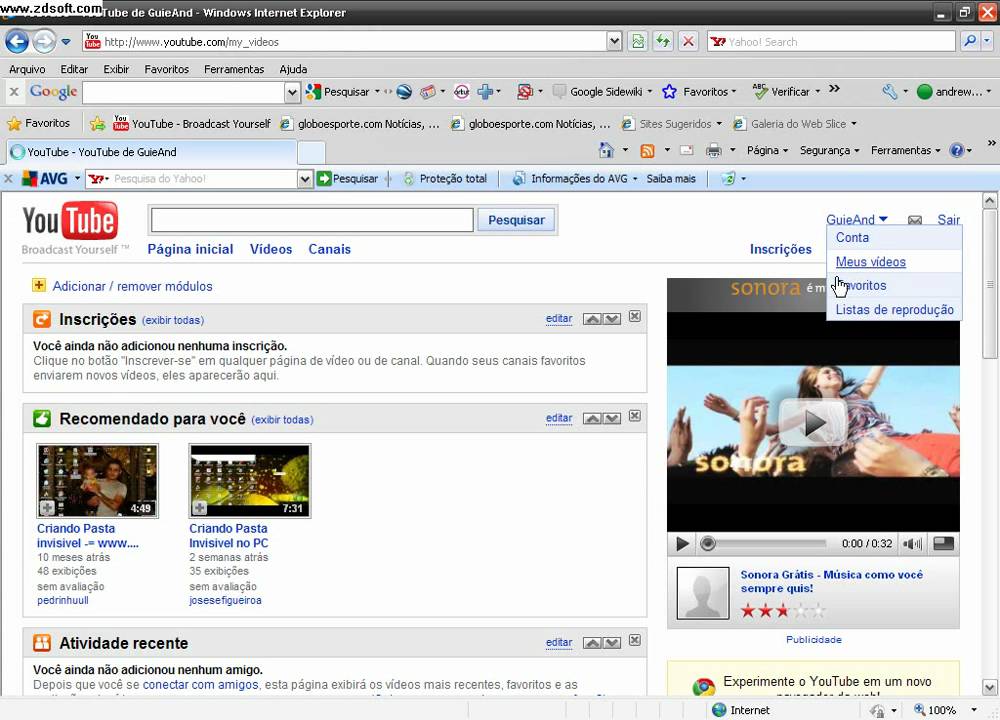Select Listas de reprodução from account menu
1000x720 pixels.
pos(895,309)
